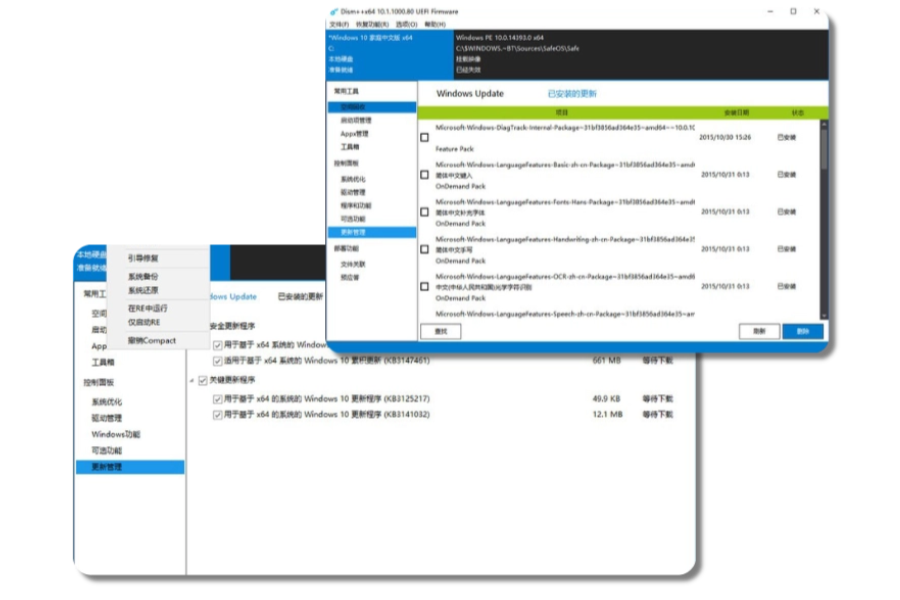This screenshot has height=600, width=900.
Task: Open the 恢复功能(R) menu
Action: (x=372, y=25)
